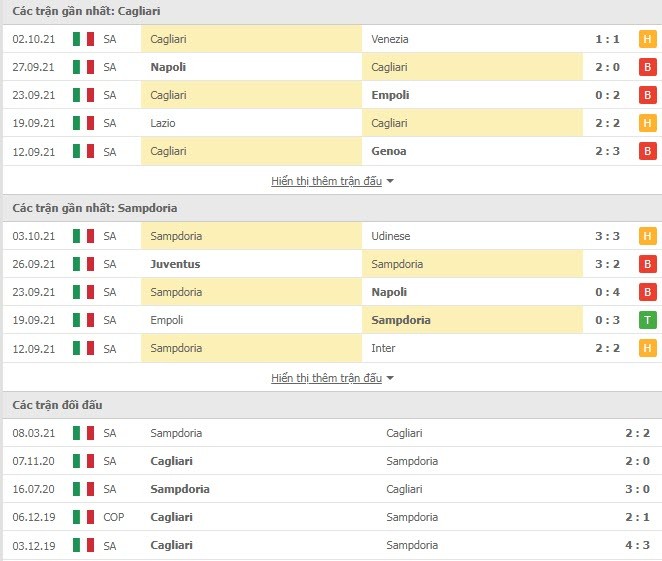Open the Cagliari vs Empoli 0:2 match row

331,95
